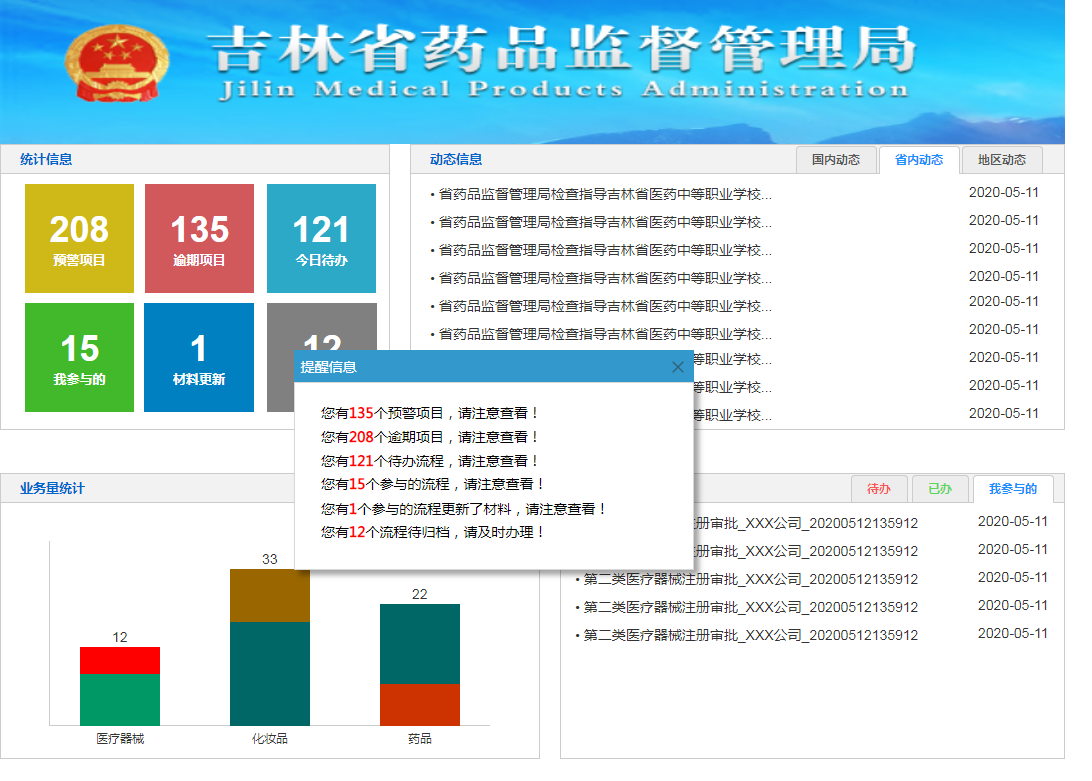
Task: Select the 省内动态 tab
Action: [x=919, y=160]
